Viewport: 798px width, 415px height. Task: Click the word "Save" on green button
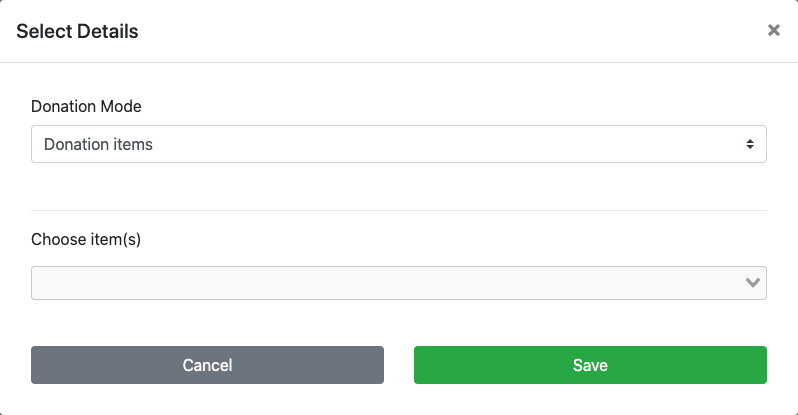tap(590, 365)
